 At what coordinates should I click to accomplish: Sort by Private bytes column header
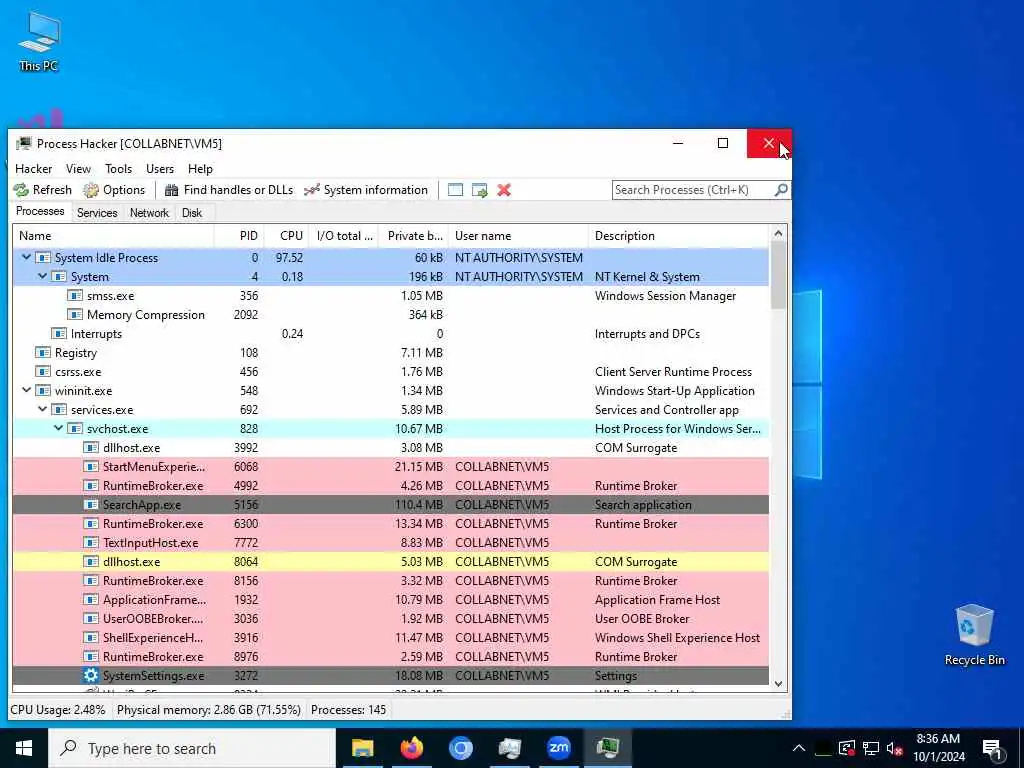pos(414,236)
